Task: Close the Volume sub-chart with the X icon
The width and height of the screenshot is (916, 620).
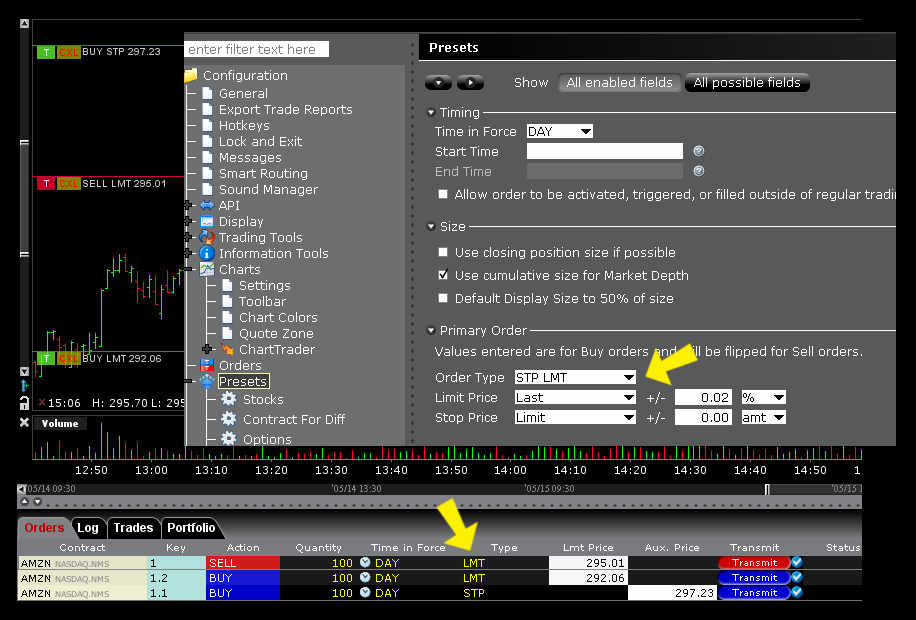Action: pyautogui.click(x=24, y=422)
